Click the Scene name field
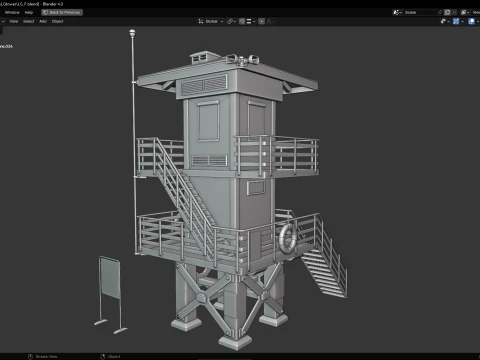480x360 pixels. 420,12
